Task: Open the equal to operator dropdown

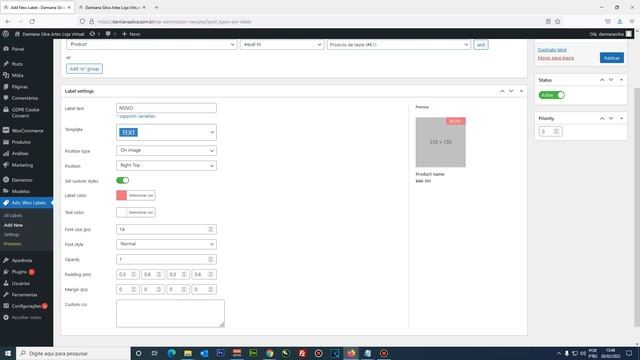Action: pos(282,44)
